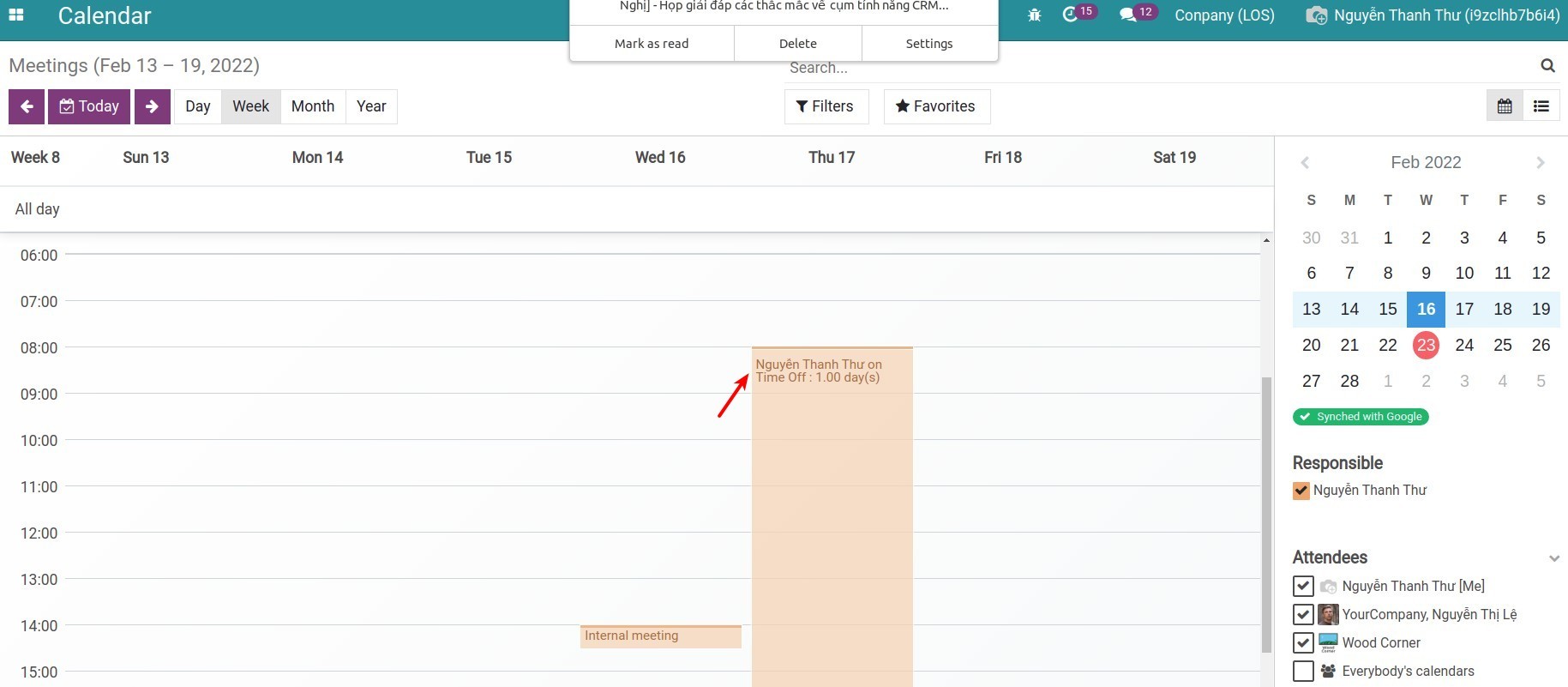This screenshot has width=1568, height=687.
Task: Click Wood Corner attendee avatar
Action: [1328, 642]
